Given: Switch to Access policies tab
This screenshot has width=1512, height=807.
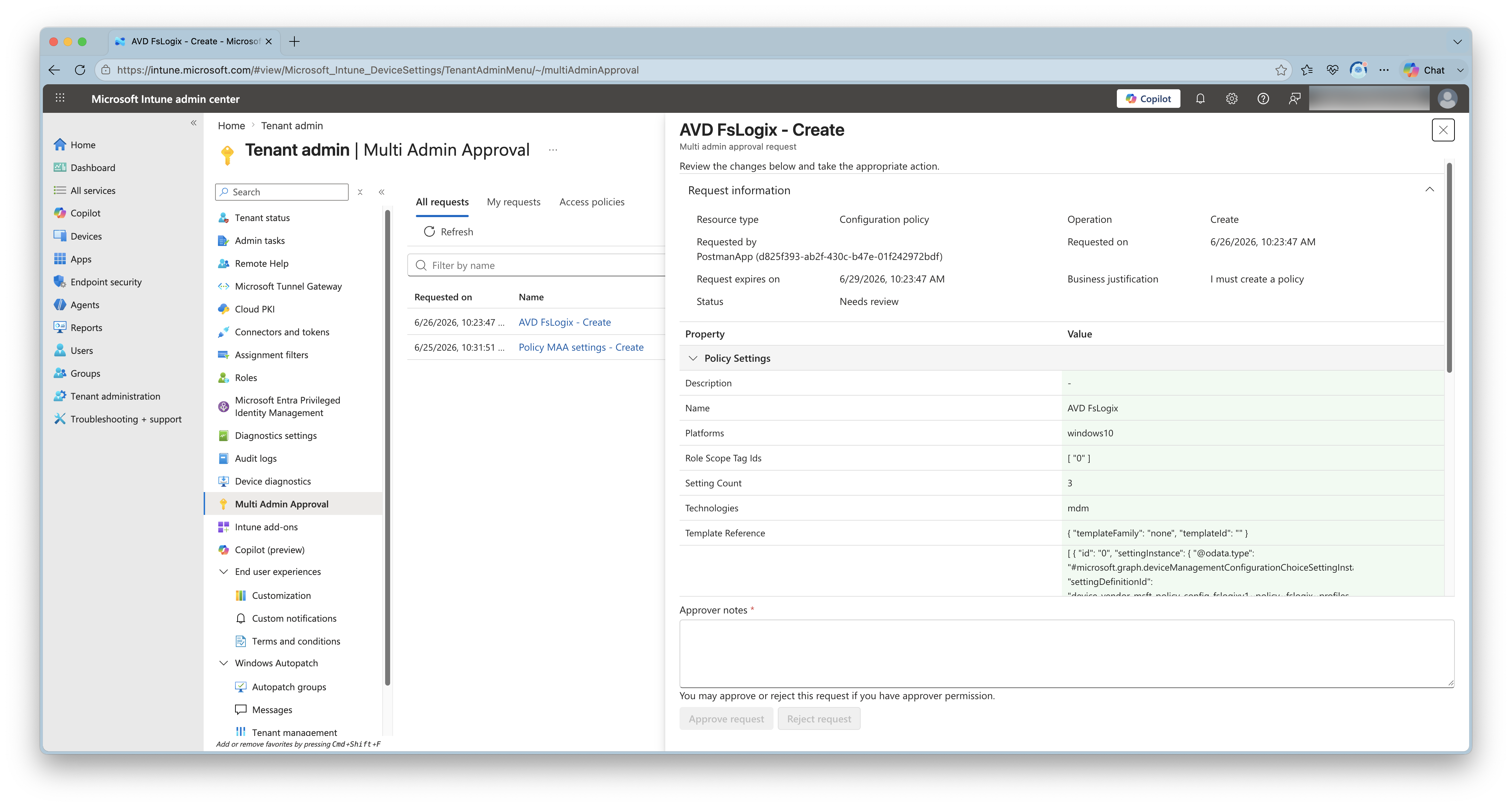Looking at the screenshot, I should coord(592,202).
